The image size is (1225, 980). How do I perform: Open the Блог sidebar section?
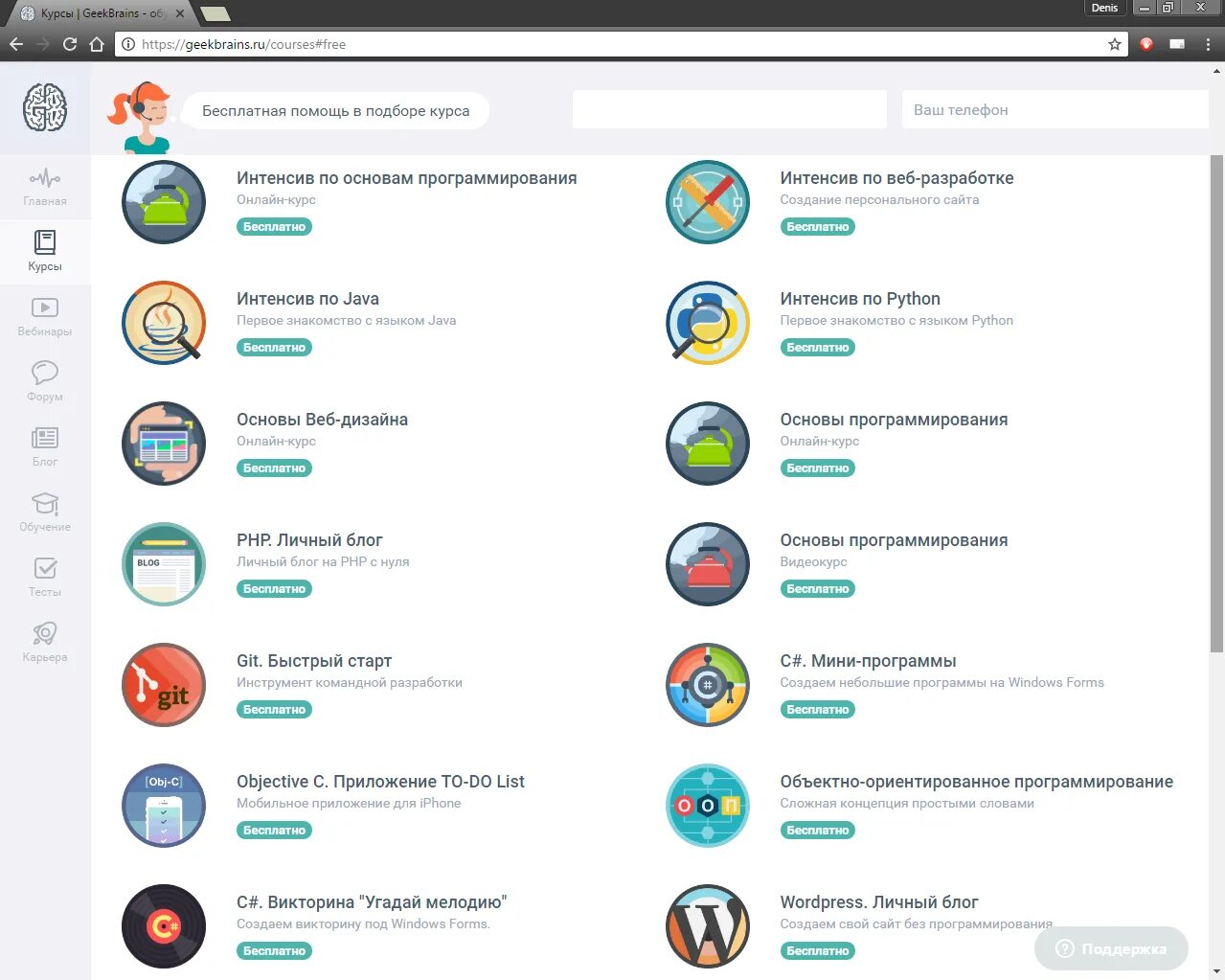point(45,447)
